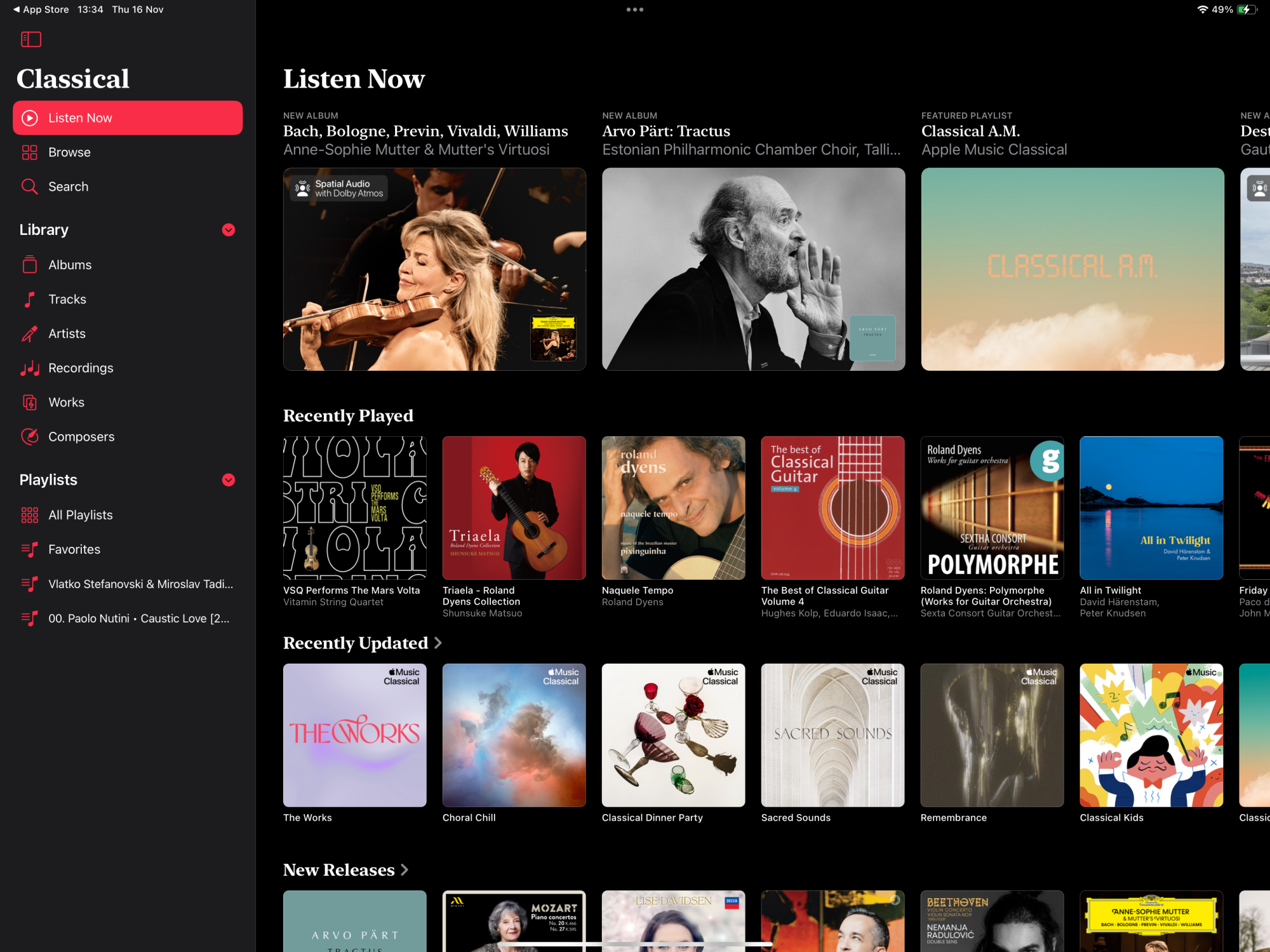Click the All Playlists grid icon
Viewport: 1270px width, 952px height.
pos(30,515)
